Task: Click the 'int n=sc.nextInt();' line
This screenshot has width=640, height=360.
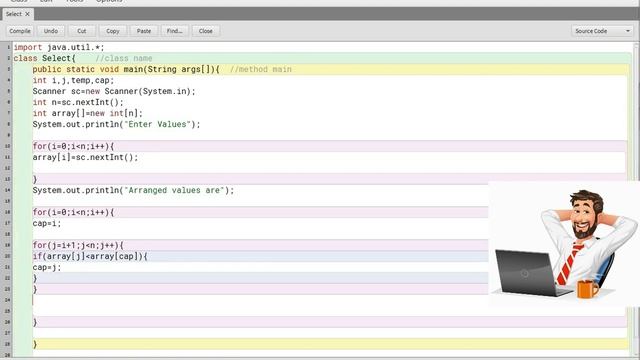Action: tap(78, 102)
